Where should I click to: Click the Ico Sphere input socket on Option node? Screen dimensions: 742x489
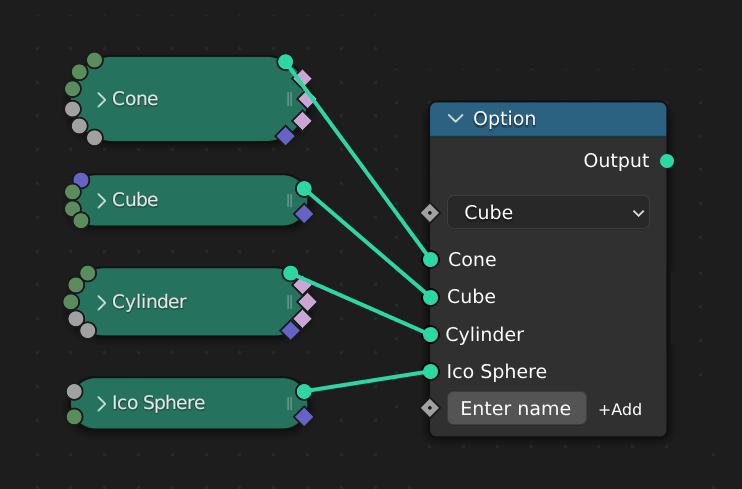coord(430,372)
